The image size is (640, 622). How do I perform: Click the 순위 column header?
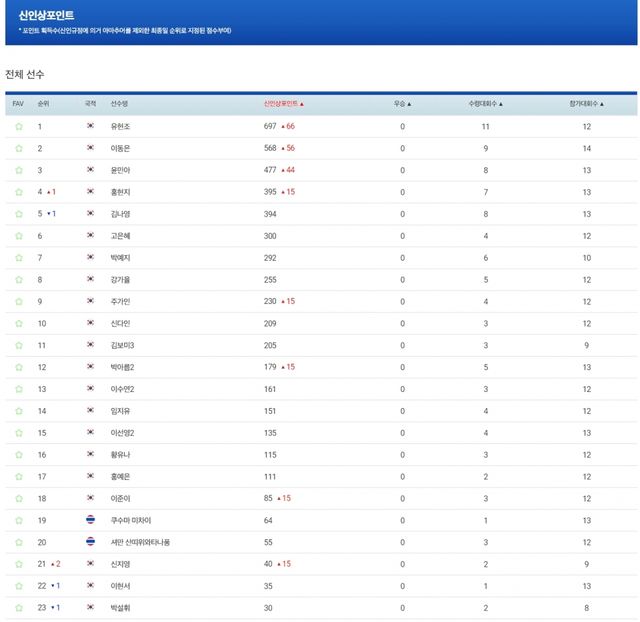[x=43, y=103]
